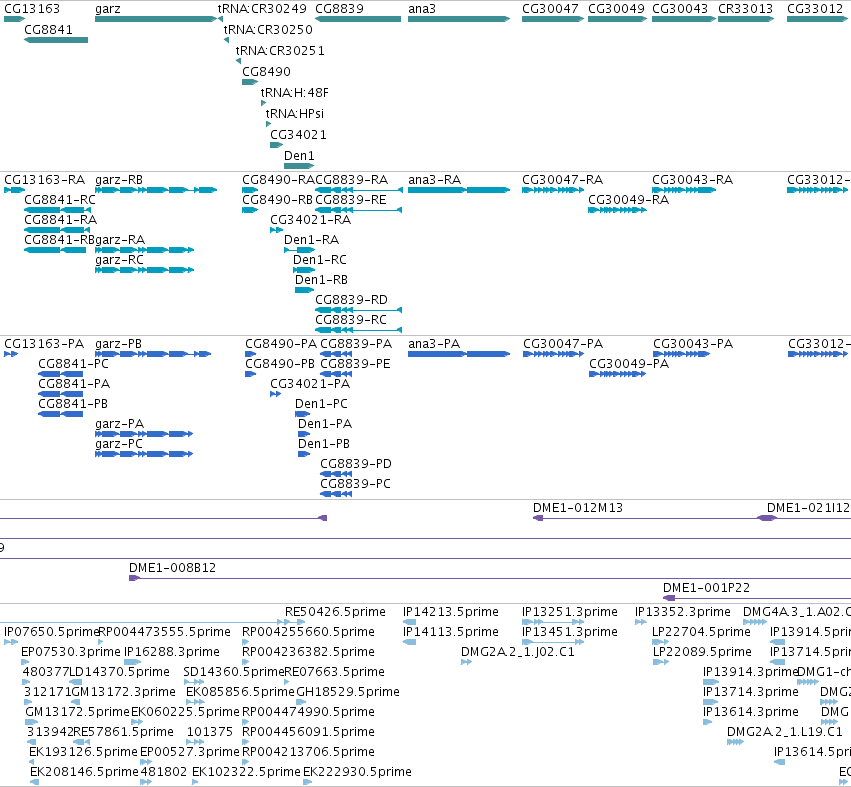This screenshot has height=787, width=851.
Task: Select the CG8490-RB transcript label
Action: pos(277,200)
